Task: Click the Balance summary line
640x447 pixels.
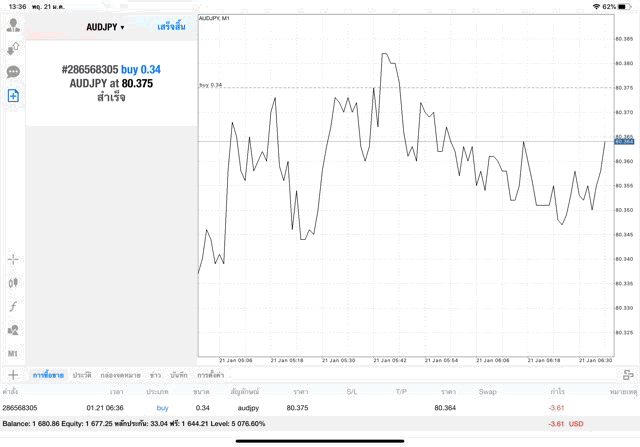Action: 133,424
